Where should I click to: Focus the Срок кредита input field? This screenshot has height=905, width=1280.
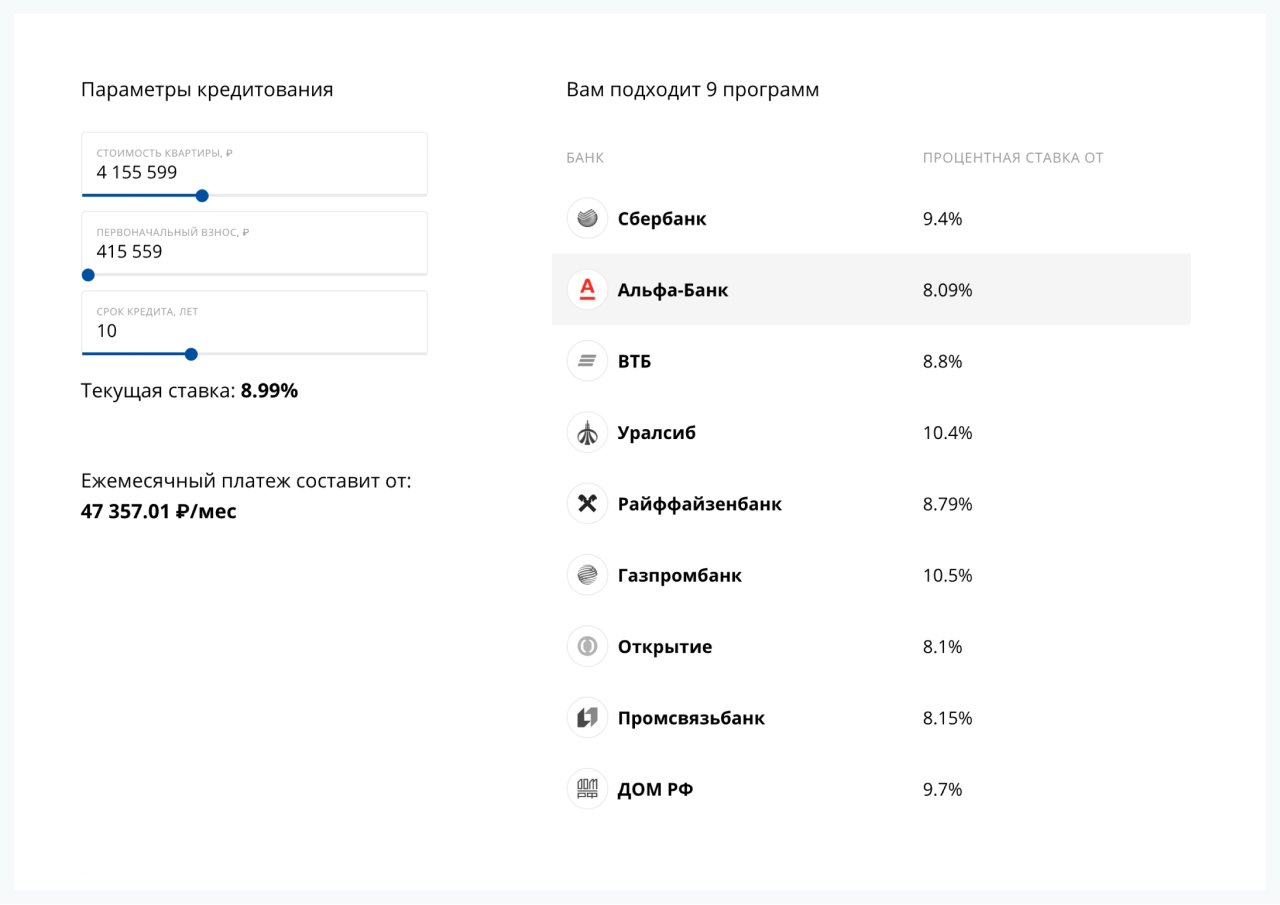pyautogui.click(x=254, y=330)
